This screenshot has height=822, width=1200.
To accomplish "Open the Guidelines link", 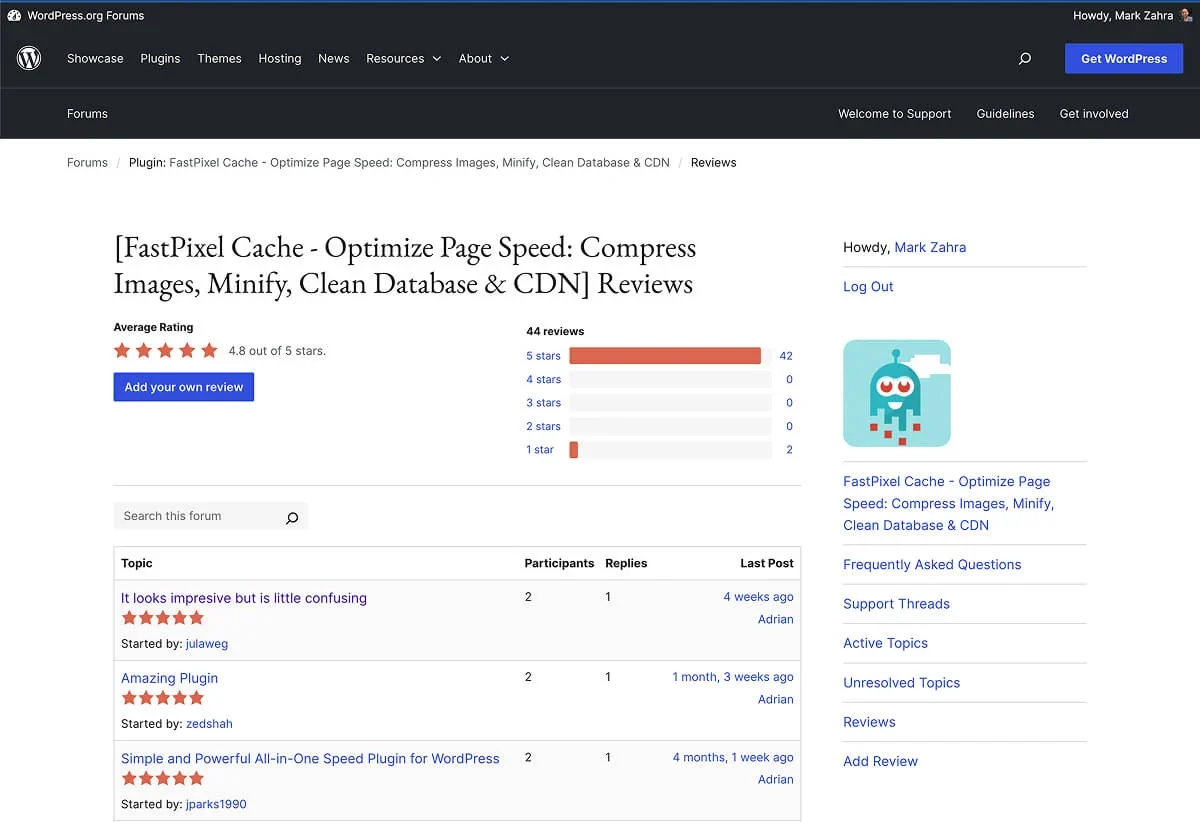I will 1005,114.
